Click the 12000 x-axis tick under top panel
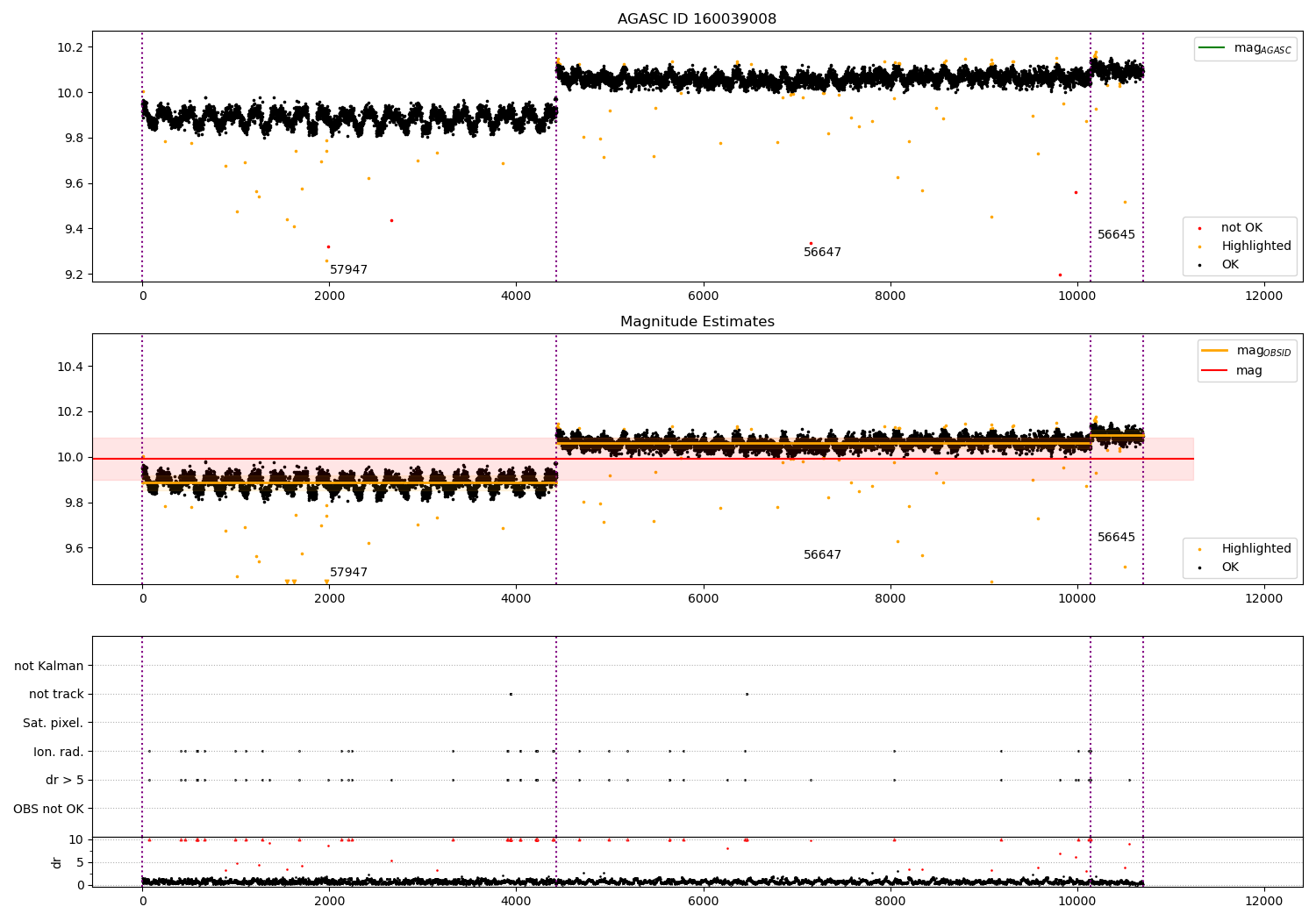Viewport: 1316px width, 921px height. 1263,296
